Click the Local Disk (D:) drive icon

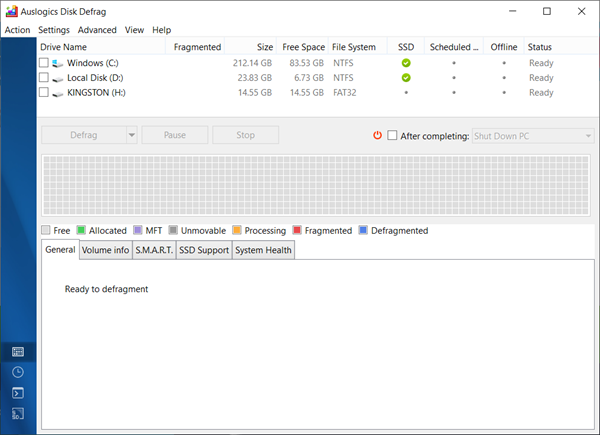coord(57,79)
